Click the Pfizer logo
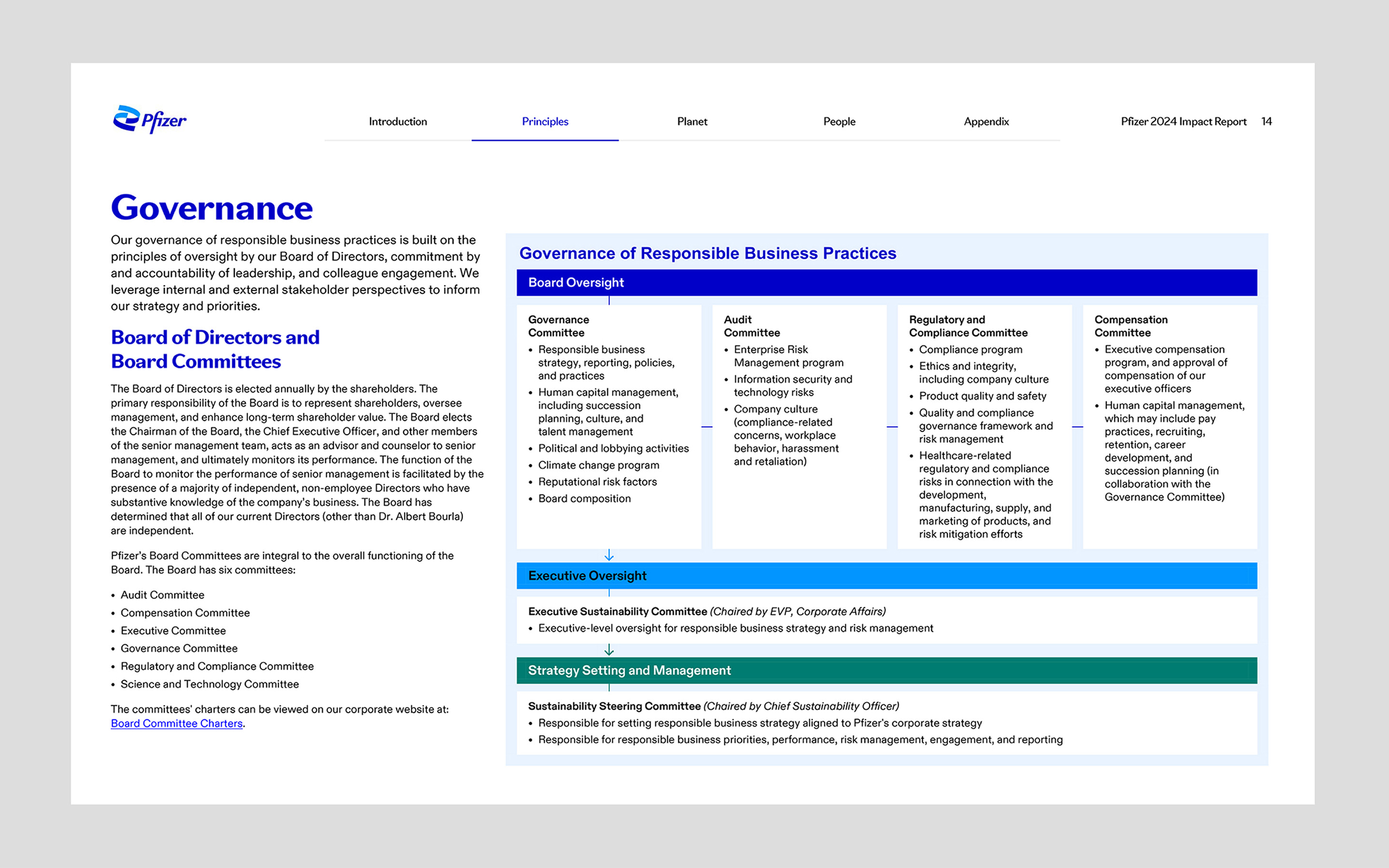This screenshot has width=1389, height=868. tap(149, 119)
